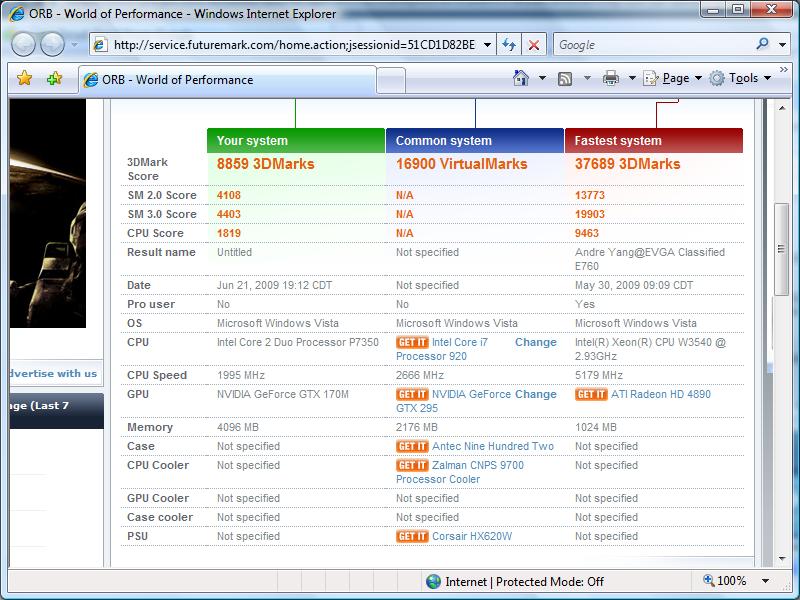
Task: Click the Andre Yang@EVGA Classified E760 result name
Action: 650,259
